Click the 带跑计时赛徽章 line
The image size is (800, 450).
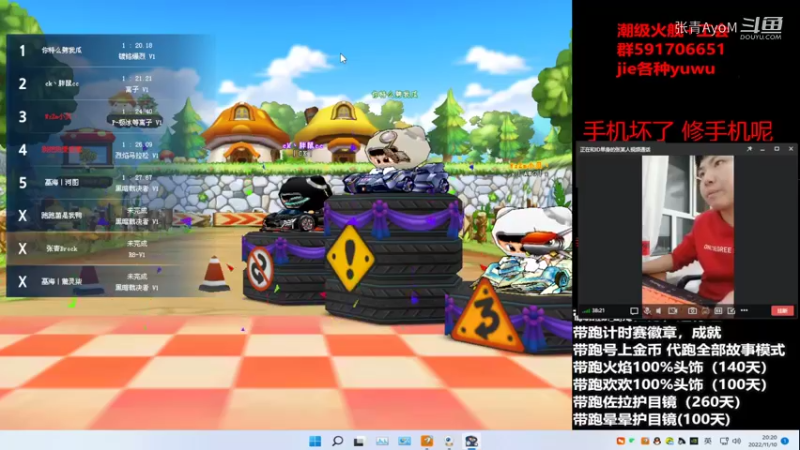(647, 333)
